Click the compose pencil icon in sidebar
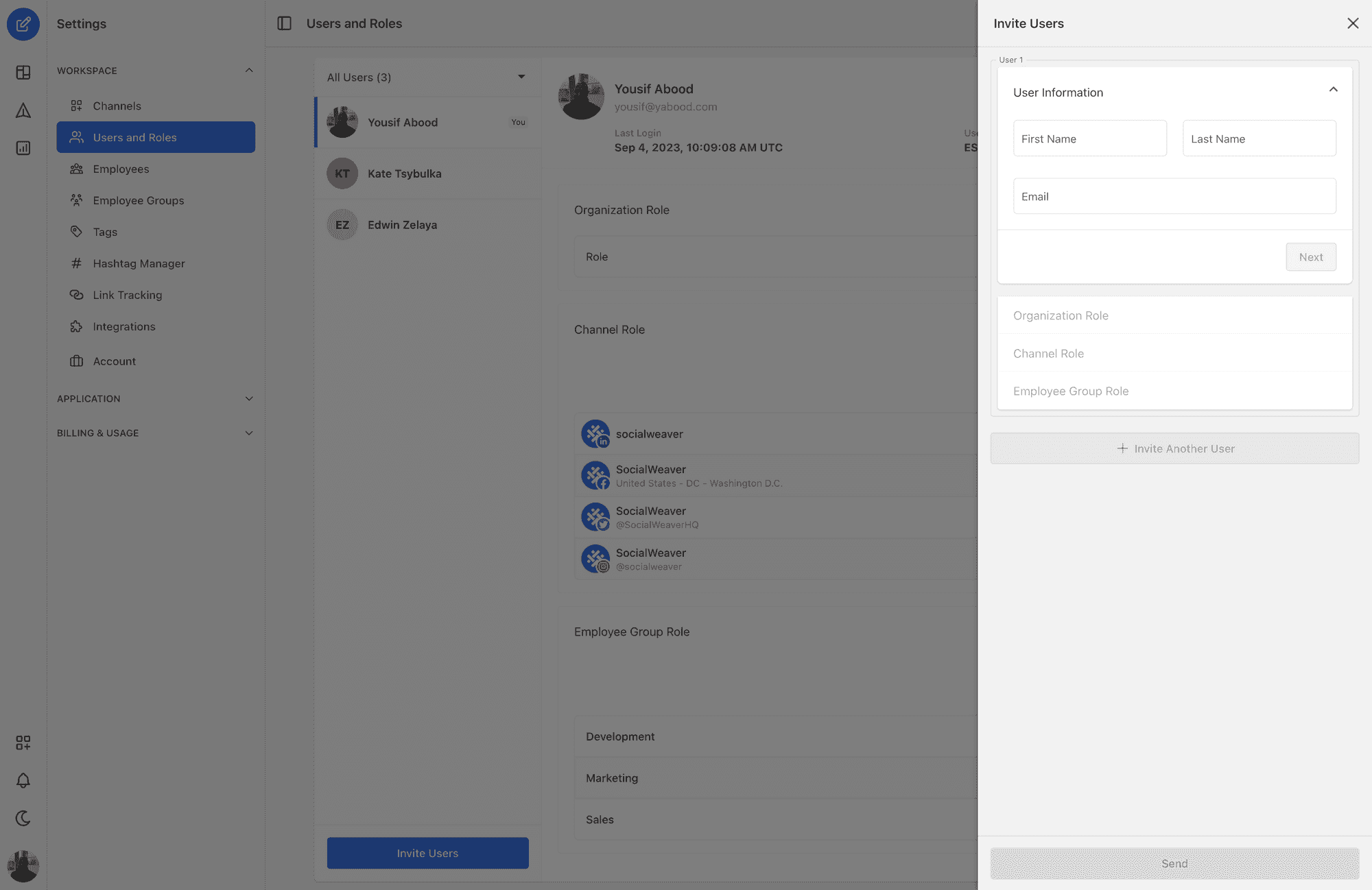Screen dimensions: 1372x890 [x=23, y=24]
